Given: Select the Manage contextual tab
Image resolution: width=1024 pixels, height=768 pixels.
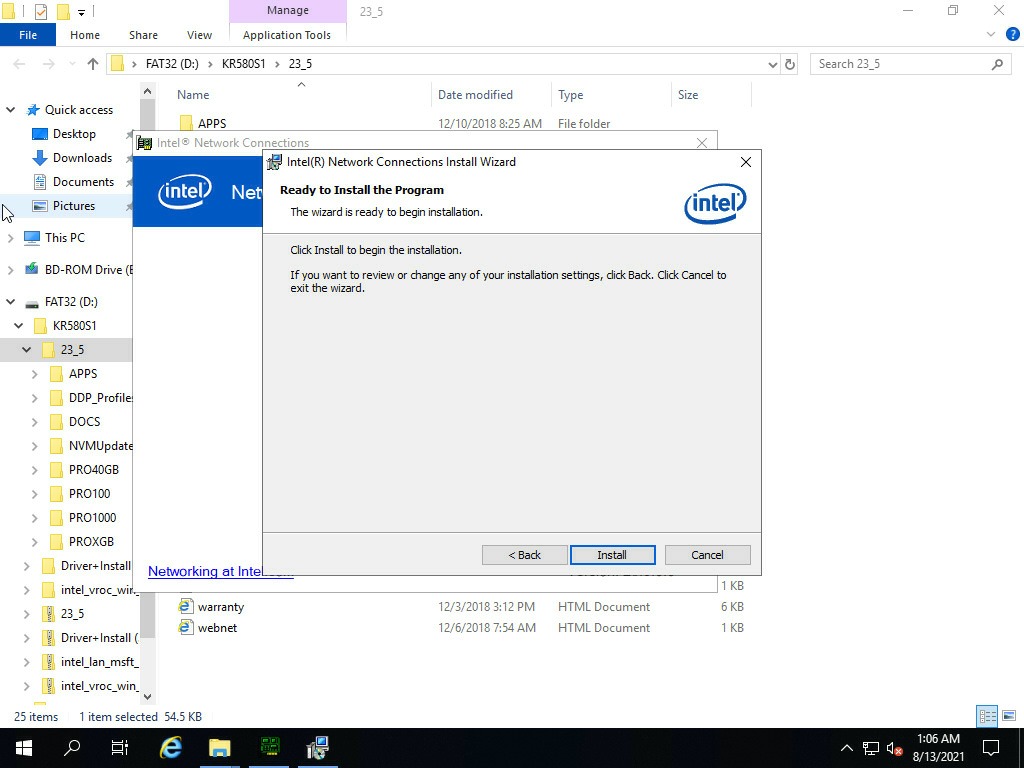Looking at the screenshot, I should [287, 10].
